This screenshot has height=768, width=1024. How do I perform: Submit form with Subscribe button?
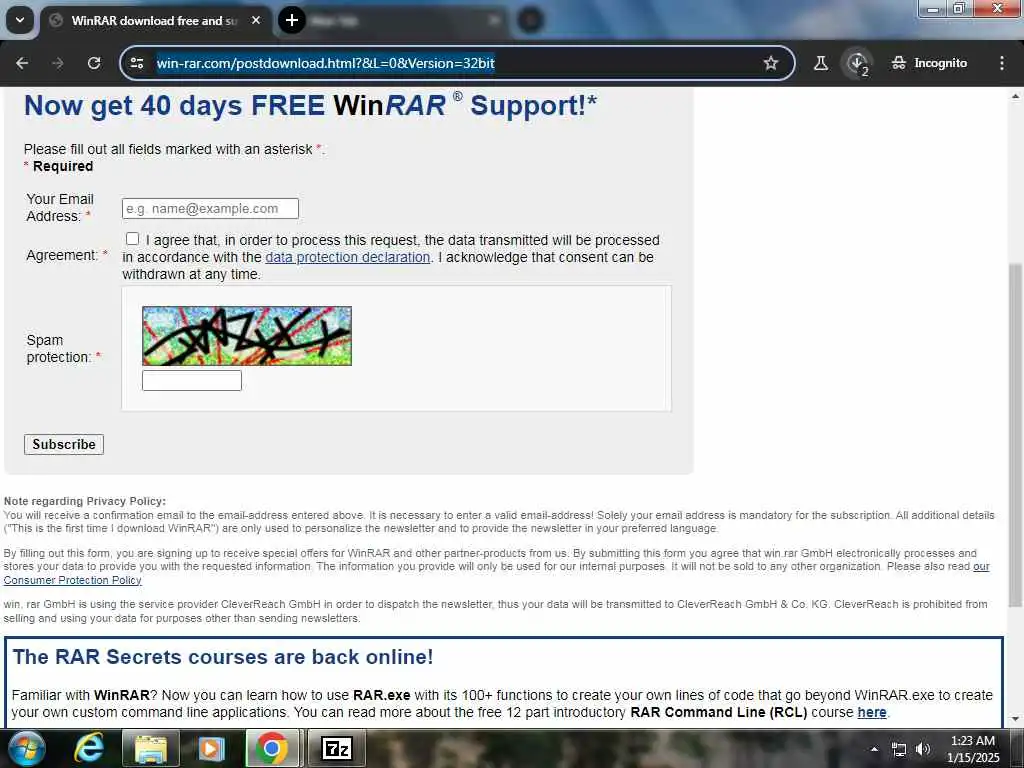(x=64, y=445)
